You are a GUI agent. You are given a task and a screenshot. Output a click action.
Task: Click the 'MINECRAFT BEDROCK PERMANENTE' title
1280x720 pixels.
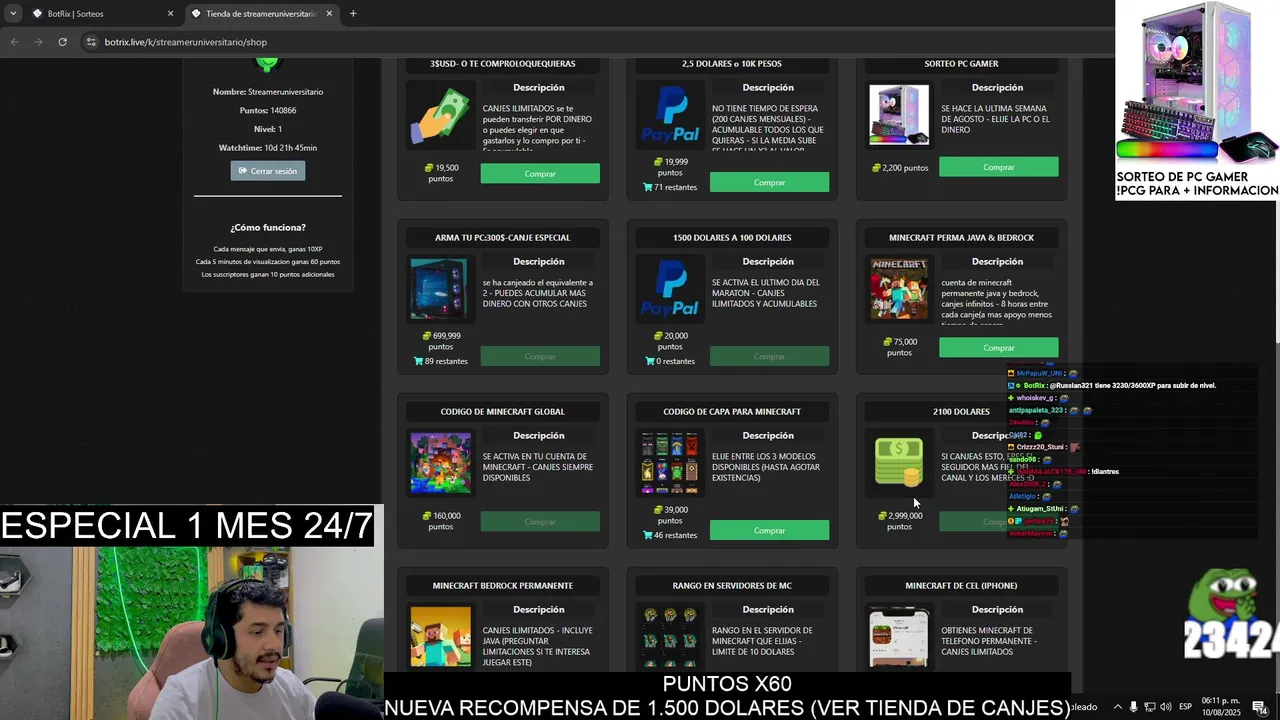tap(503, 586)
